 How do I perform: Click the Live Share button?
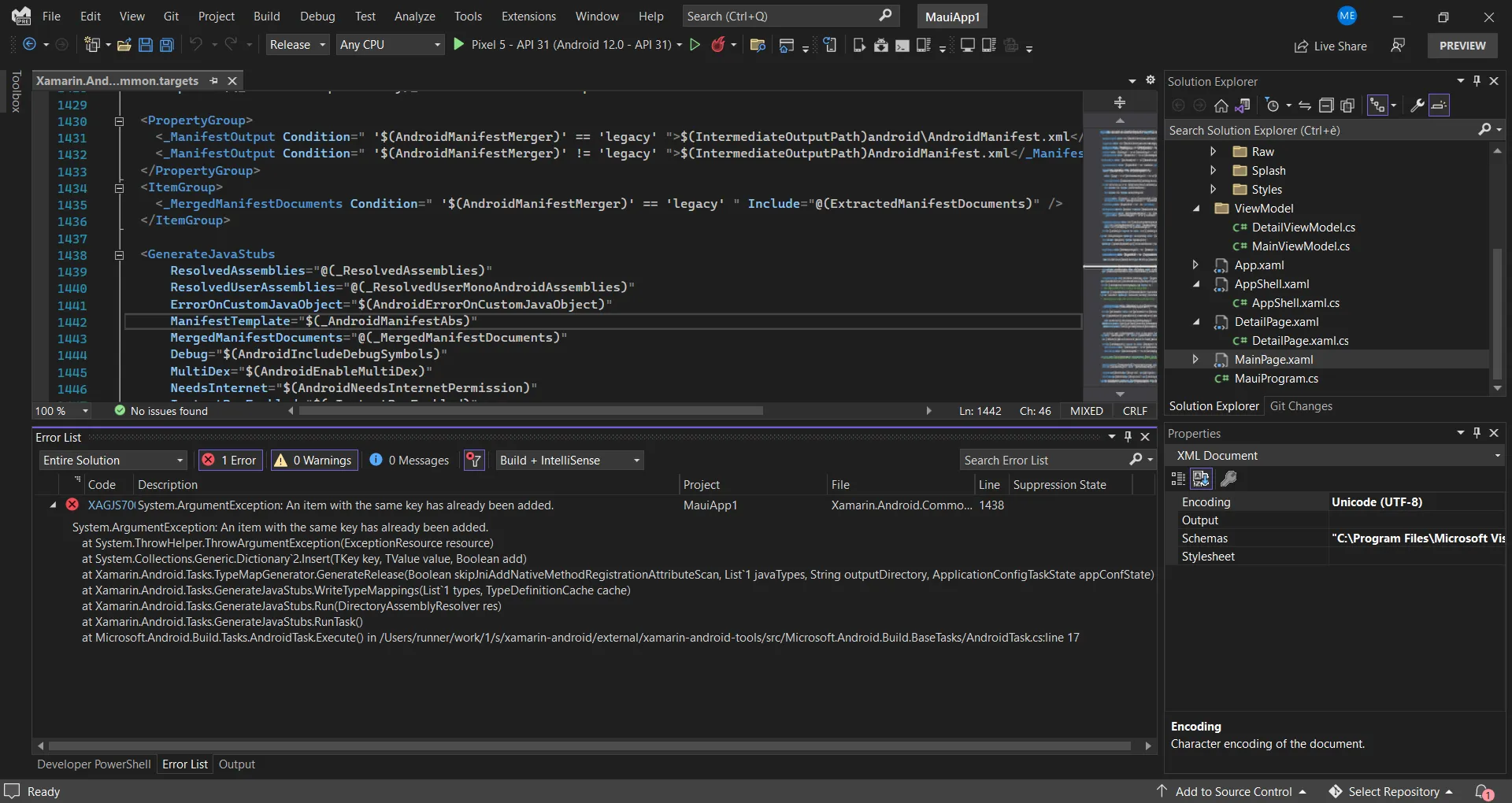(1331, 46)
